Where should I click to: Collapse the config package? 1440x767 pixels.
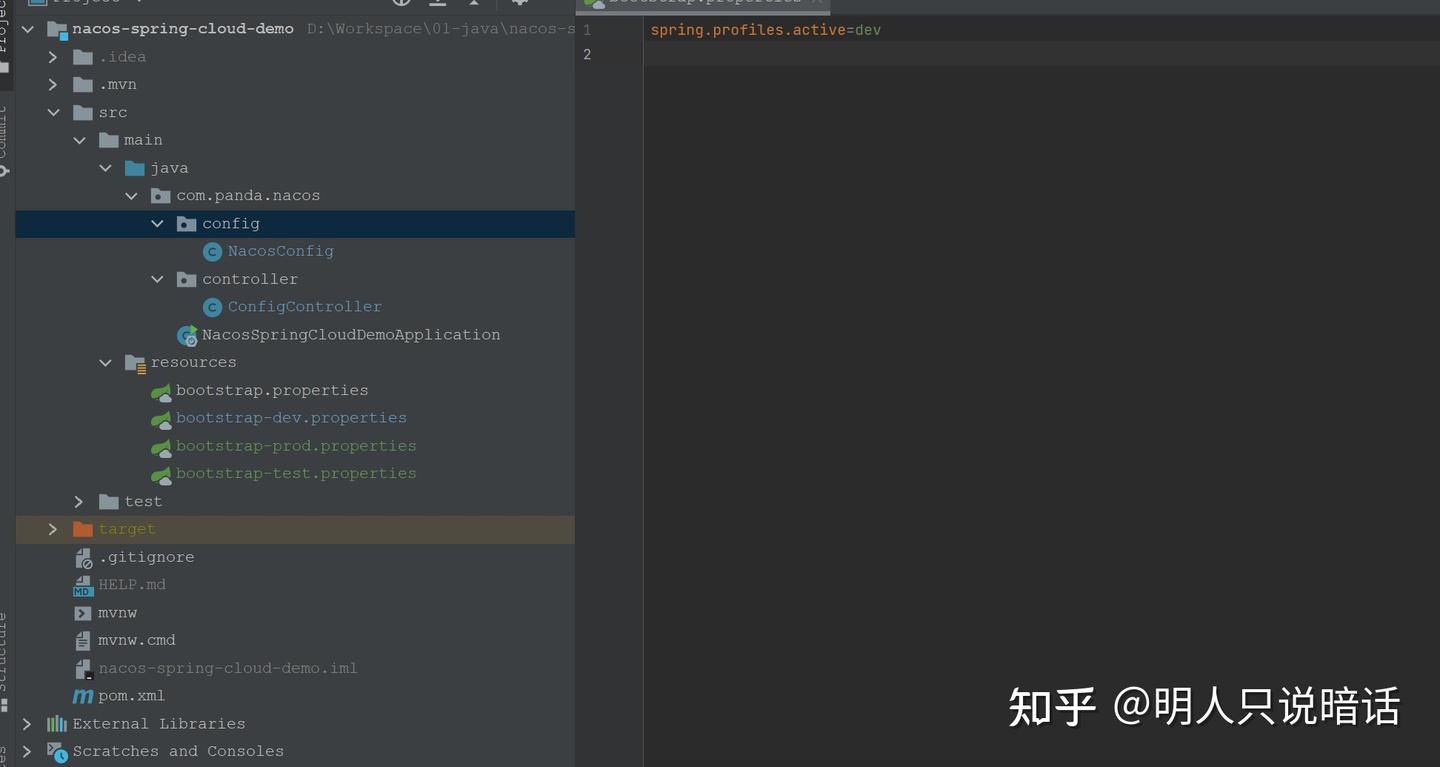pyautogui.click(x=157, y=224)
